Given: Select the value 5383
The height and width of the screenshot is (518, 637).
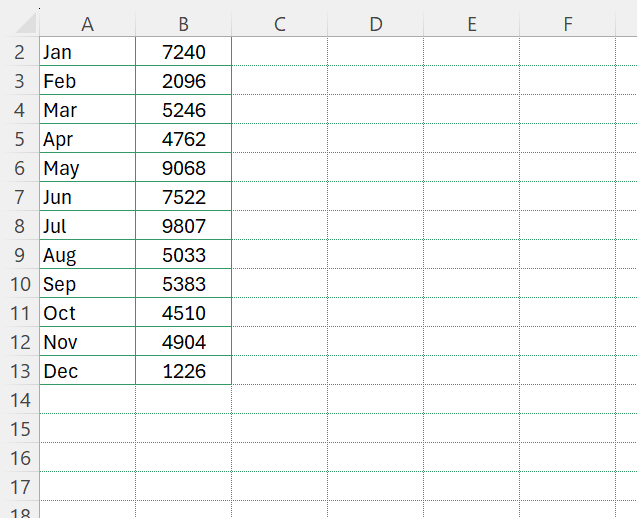Looking at the screenshot, I should tap(184, 284).
